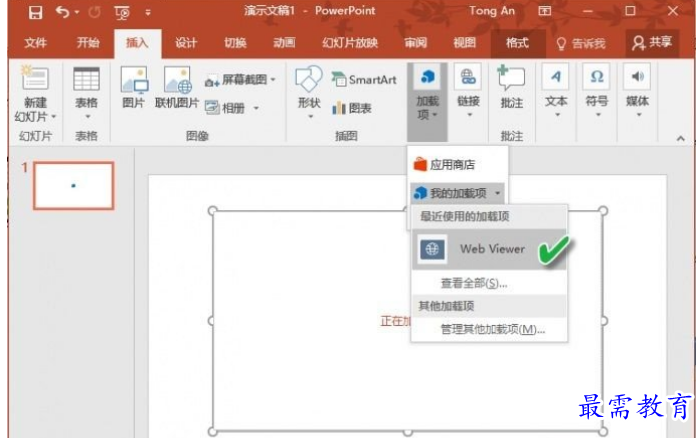Switch to the 开始 tab
Viewport: 700px width, 438px height.
[88, 43]
